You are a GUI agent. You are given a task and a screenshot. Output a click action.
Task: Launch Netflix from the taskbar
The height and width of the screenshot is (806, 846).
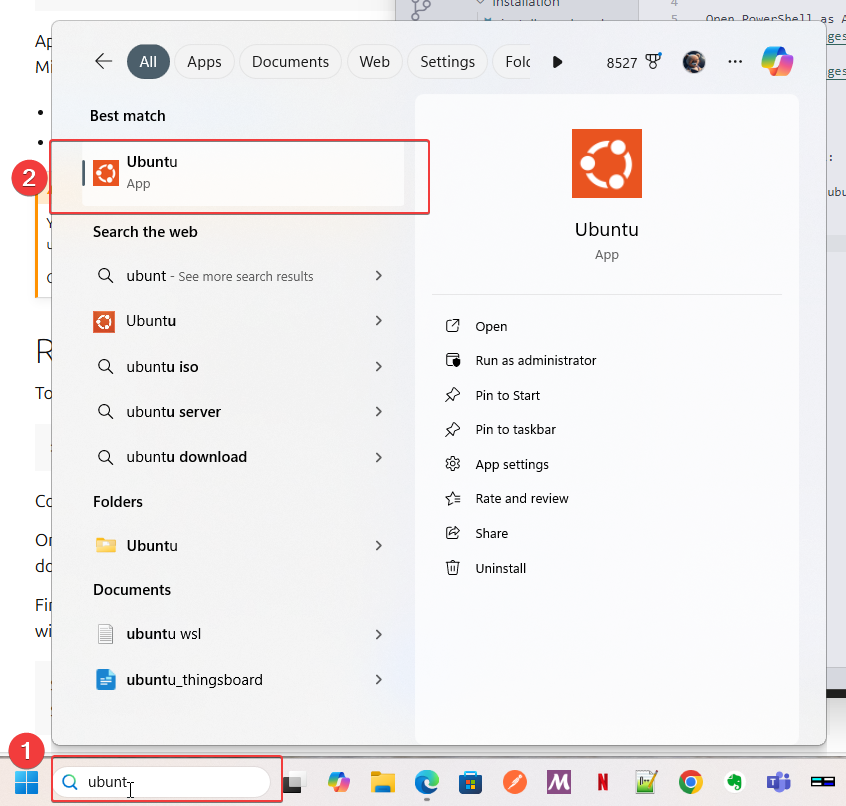pyautogui.click(x=603, y=782)
